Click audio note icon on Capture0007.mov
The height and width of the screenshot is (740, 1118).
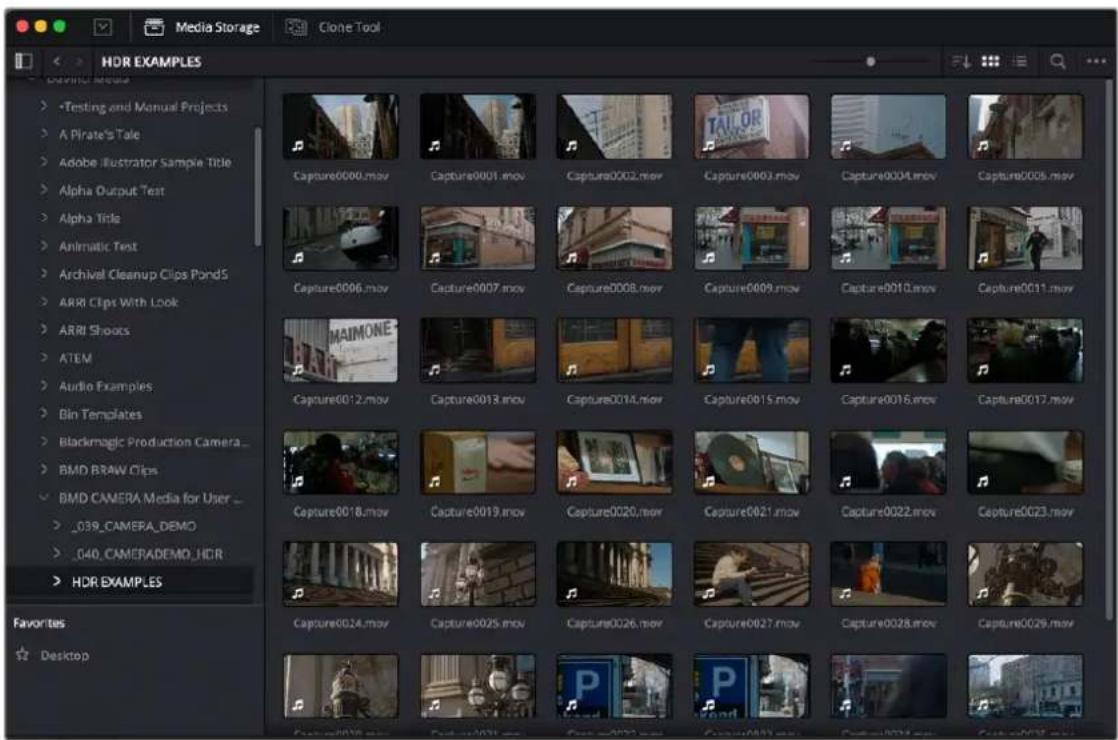tap(434, 258)
